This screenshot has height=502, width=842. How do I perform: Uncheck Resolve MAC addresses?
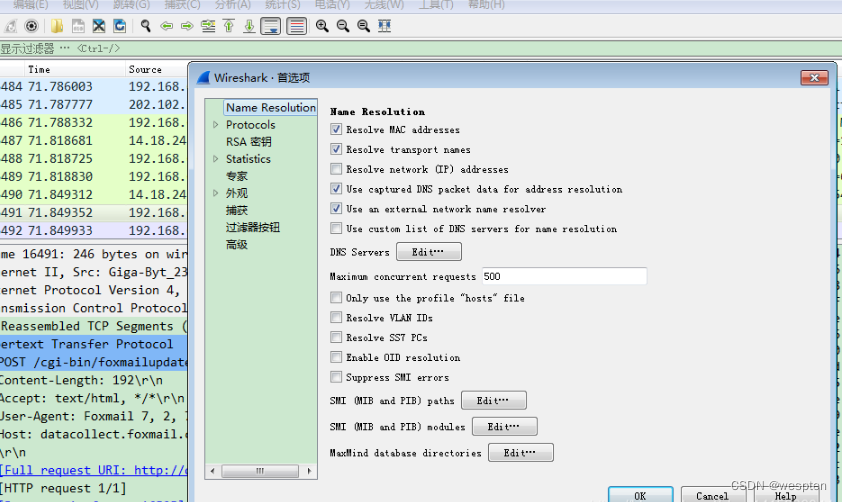pyautogui.click(x=336, y=129)
